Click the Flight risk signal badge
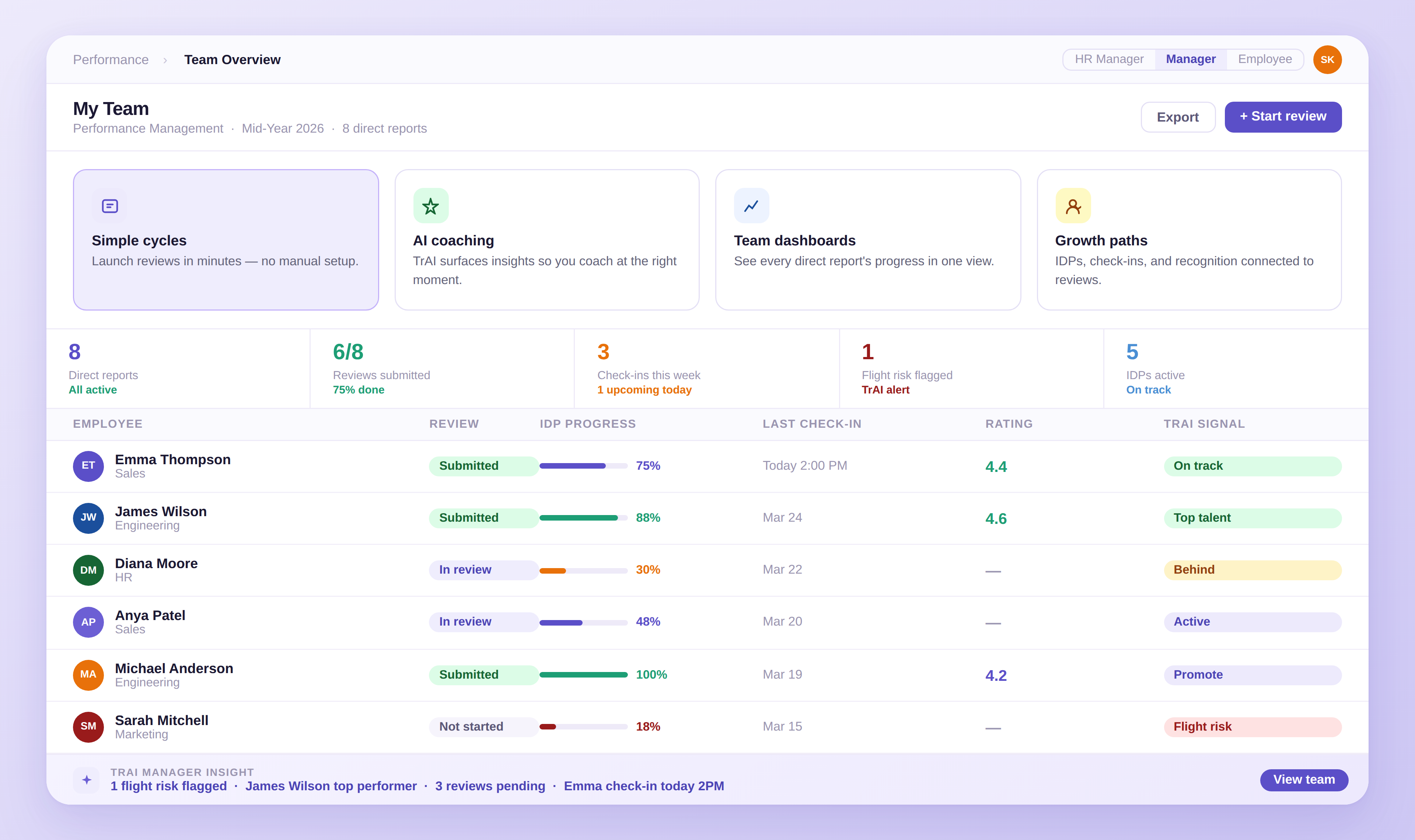The width and height of the screenshot is (1415, 840). point(1252,727)
